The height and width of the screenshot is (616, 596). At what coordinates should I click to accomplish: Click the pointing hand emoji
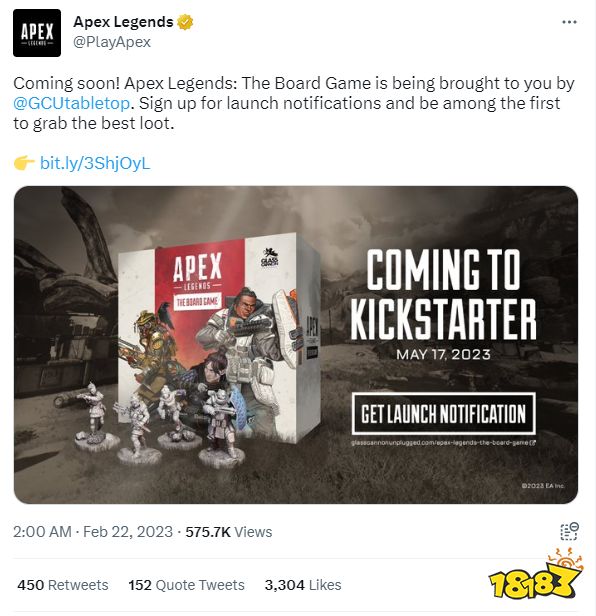[24, 163]
